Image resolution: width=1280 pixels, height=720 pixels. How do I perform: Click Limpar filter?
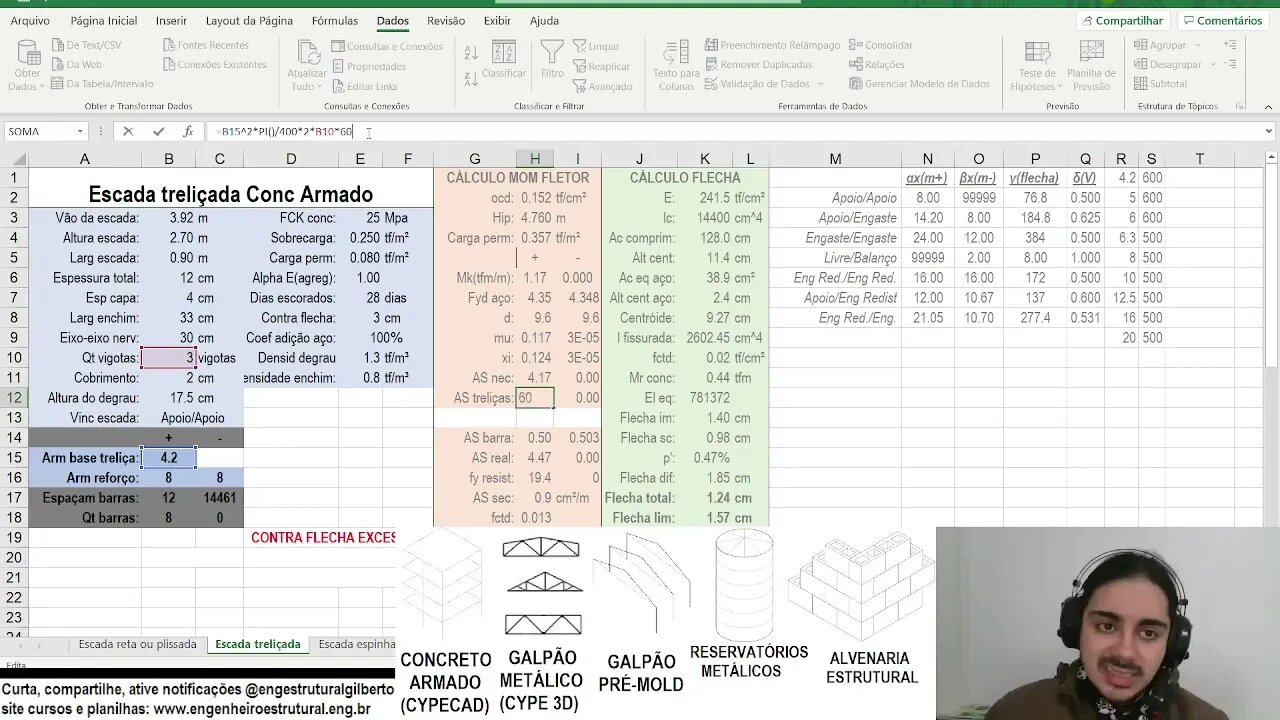pyautogui.click(x=596, y=46)
